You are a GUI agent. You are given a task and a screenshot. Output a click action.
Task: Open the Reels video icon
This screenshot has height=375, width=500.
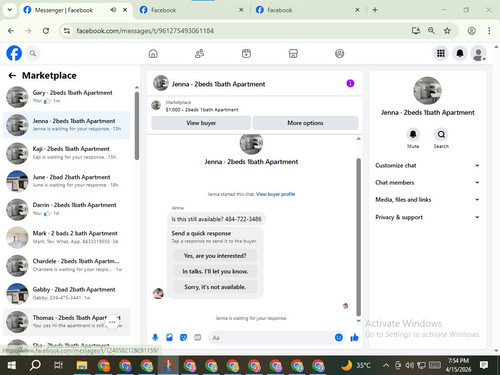(x=246, y=53)
